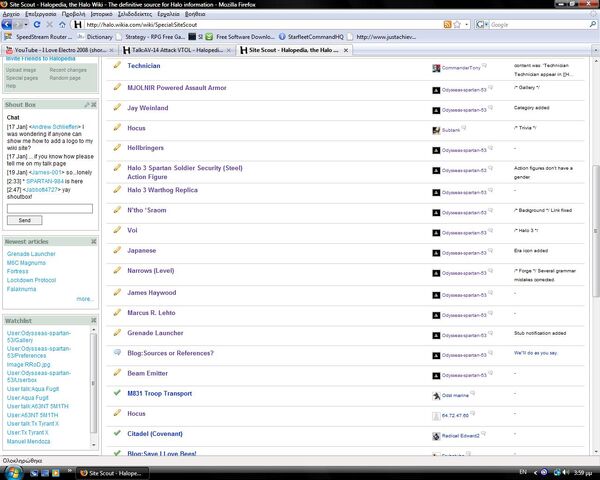
Task: Open the tab list dropdown at right
Action: click(x=595, y=50)
